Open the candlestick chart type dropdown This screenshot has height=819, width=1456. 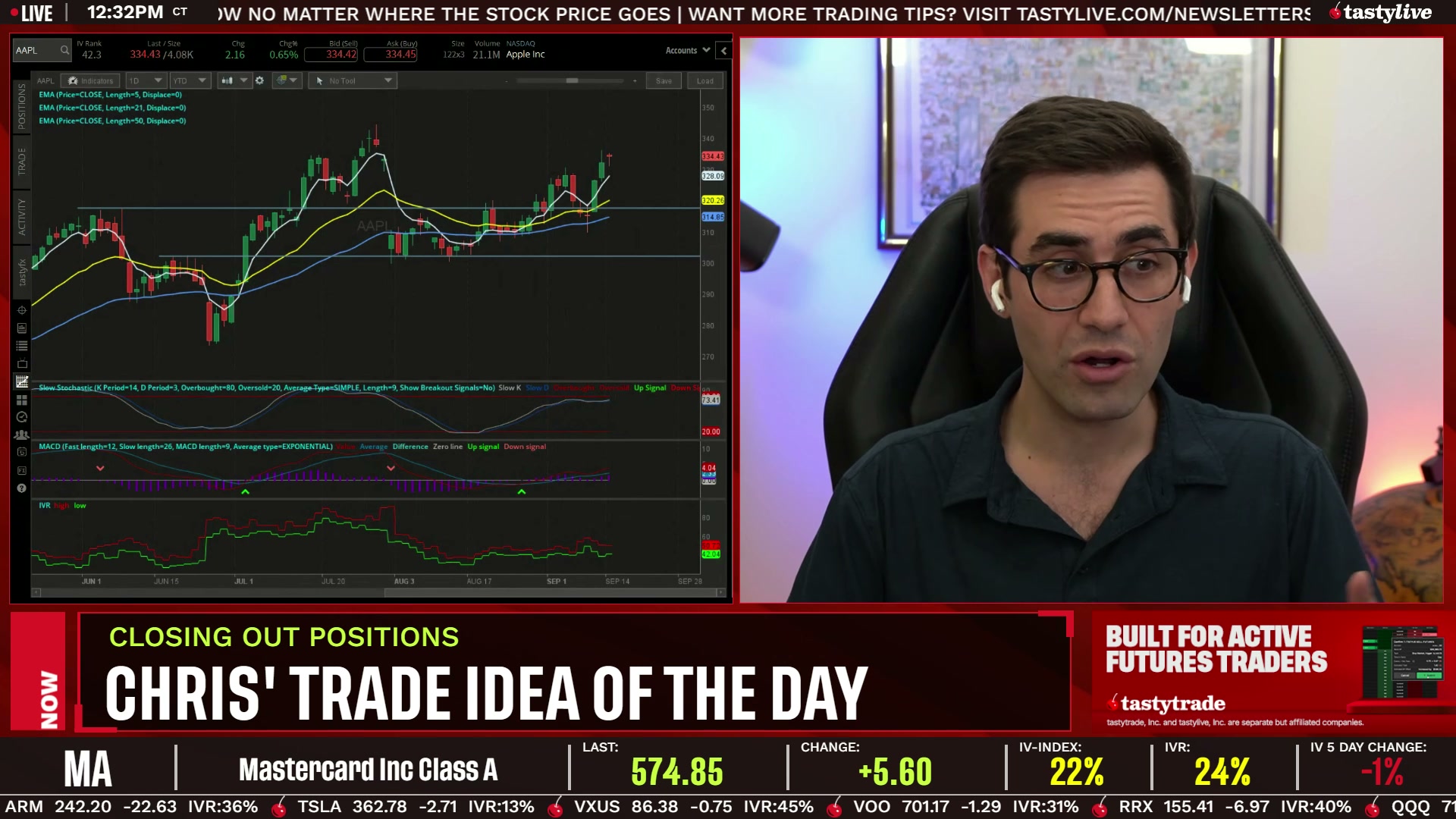click(234, 80)
